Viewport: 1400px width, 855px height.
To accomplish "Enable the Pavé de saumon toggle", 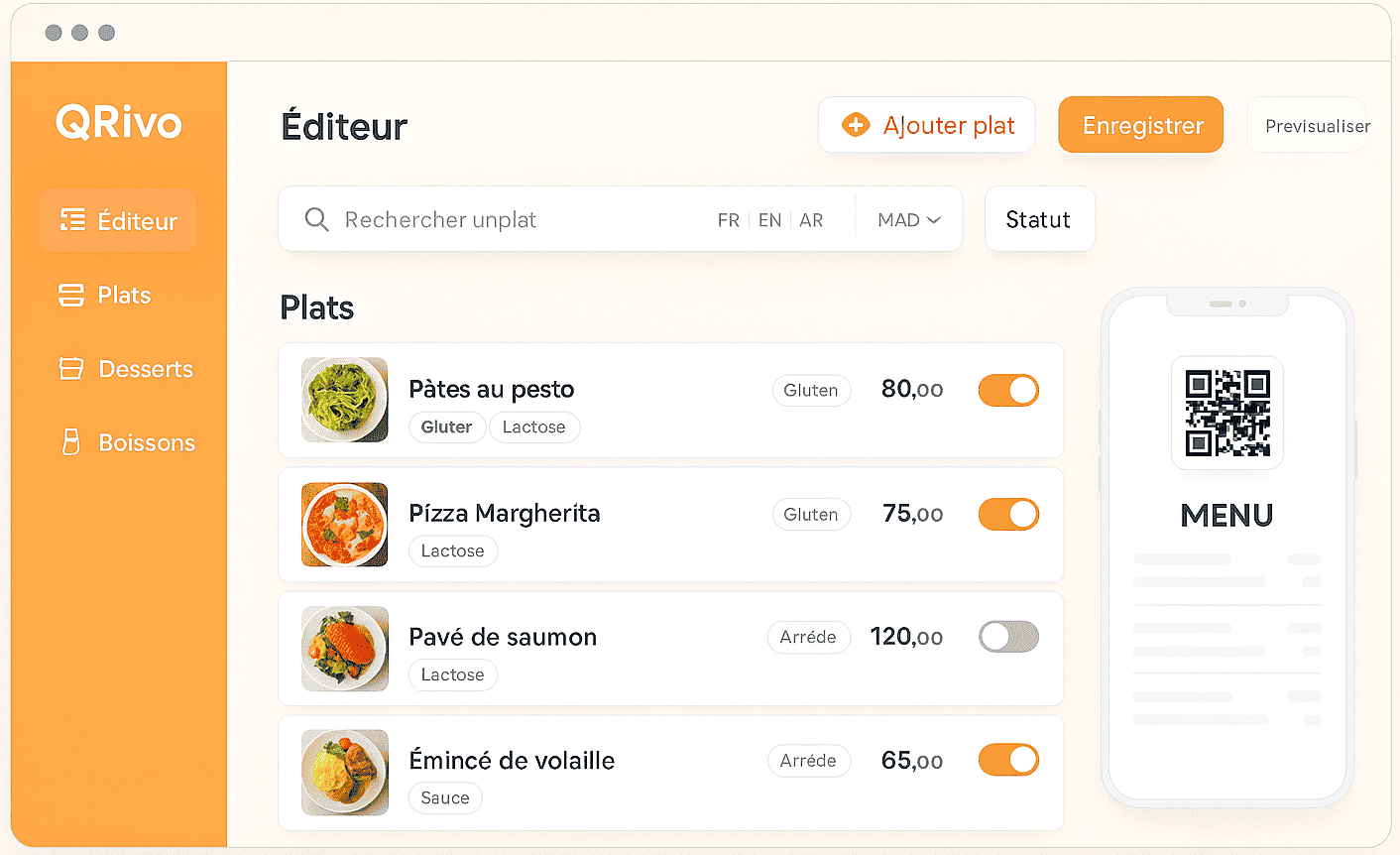I will click(x=1008, y=637).
